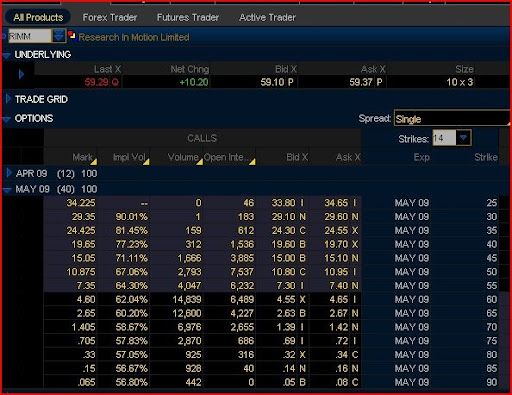Expand the underlying quote row arrow
Screen dimensions: 512x395
click(21, 74)
